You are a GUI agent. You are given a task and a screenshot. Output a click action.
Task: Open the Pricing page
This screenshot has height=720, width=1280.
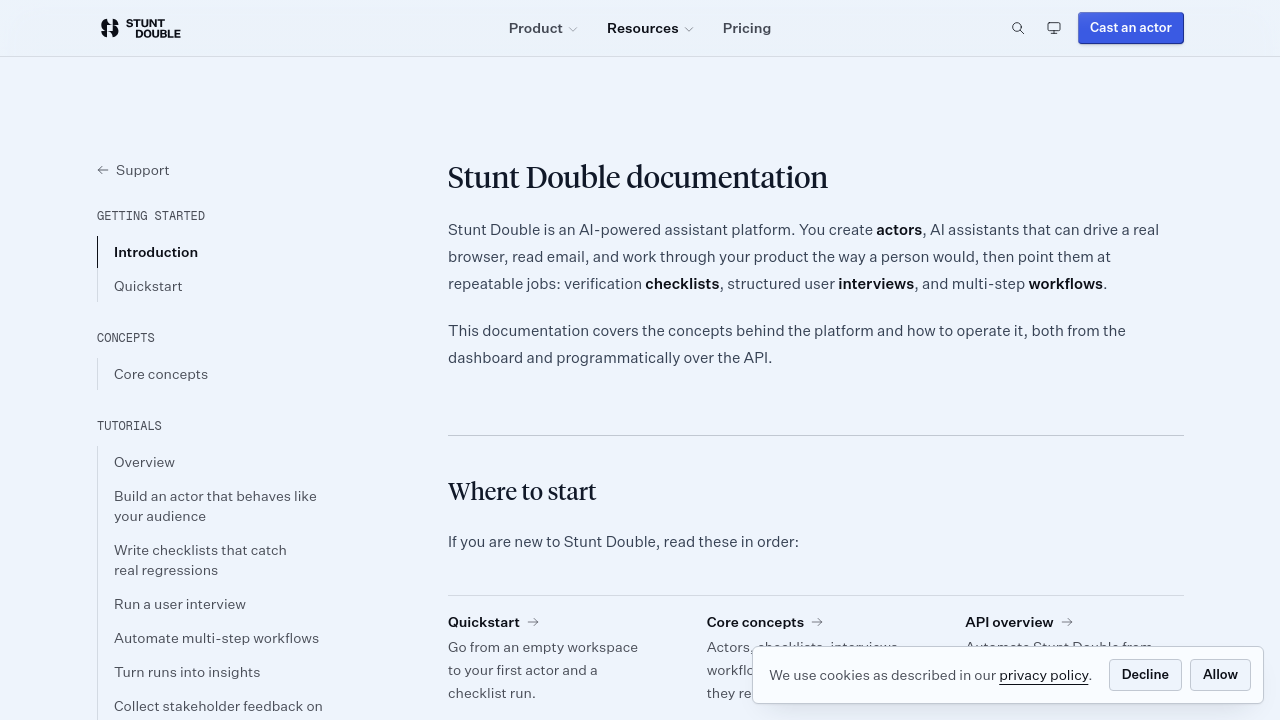[x=747, y=28]
